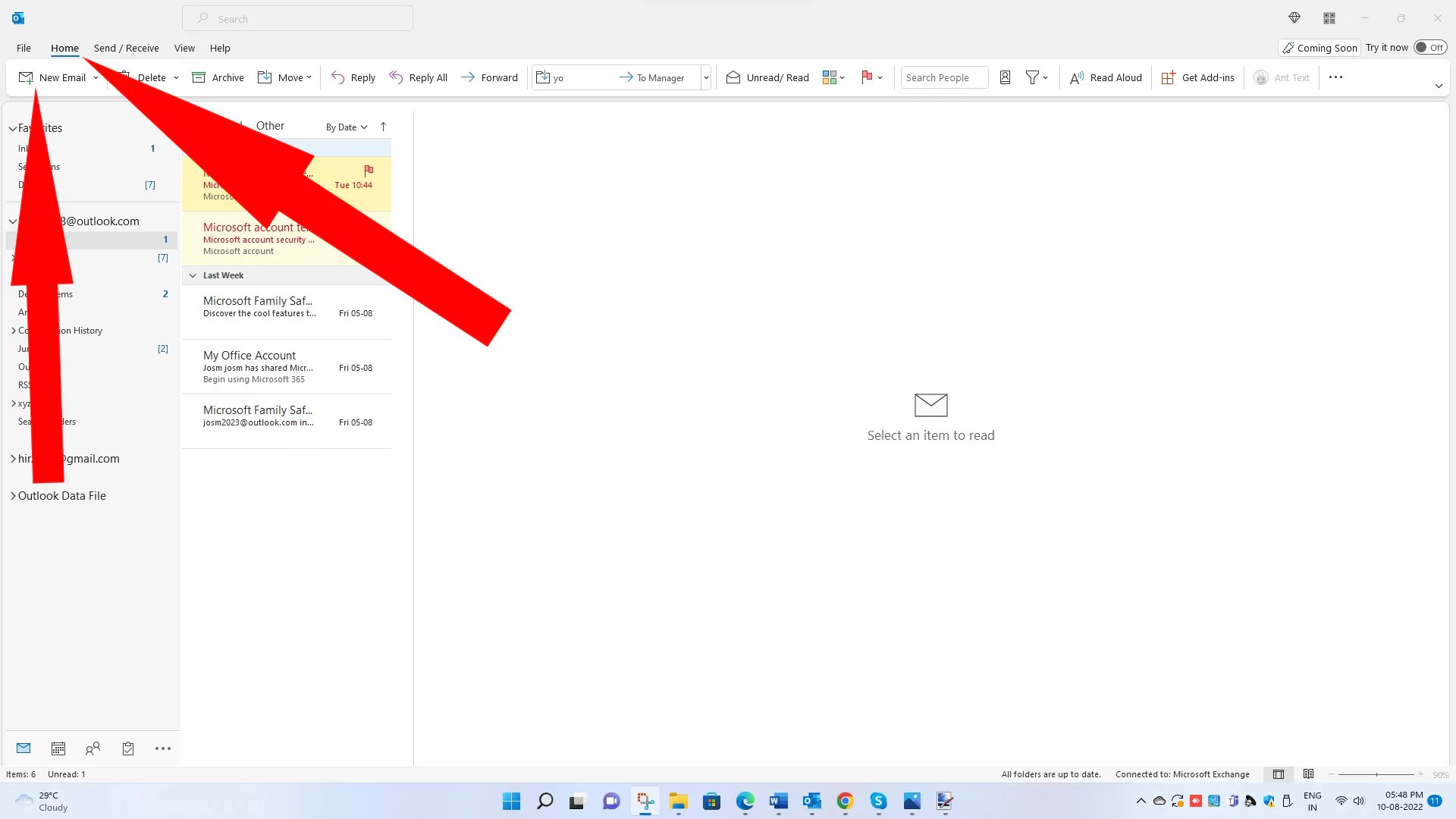The image size is (1456, 819).
Task: Select the Reply All command
Action: point(419,77)
